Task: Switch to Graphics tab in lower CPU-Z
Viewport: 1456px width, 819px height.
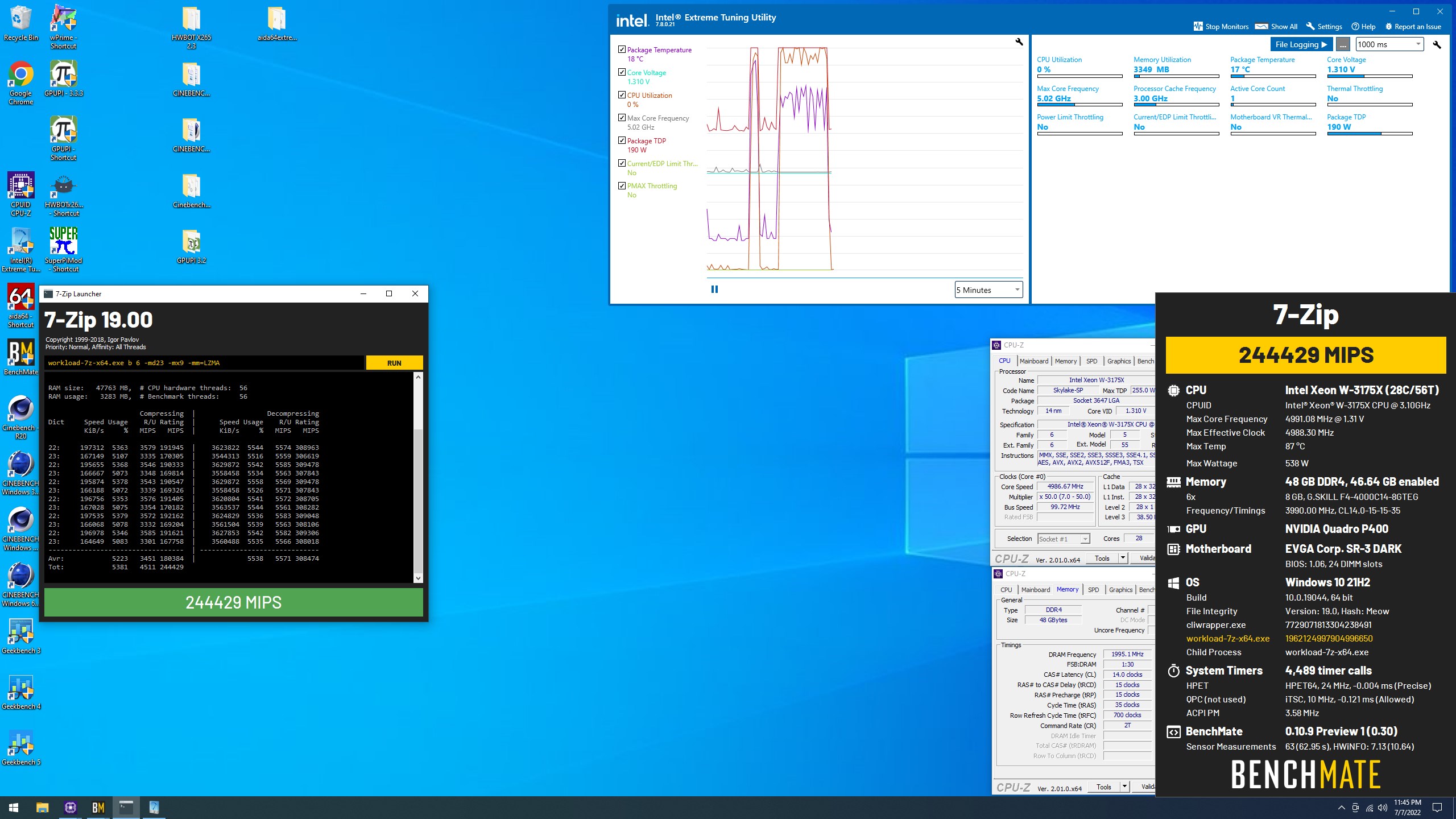Action: (x=1120, y=590)
